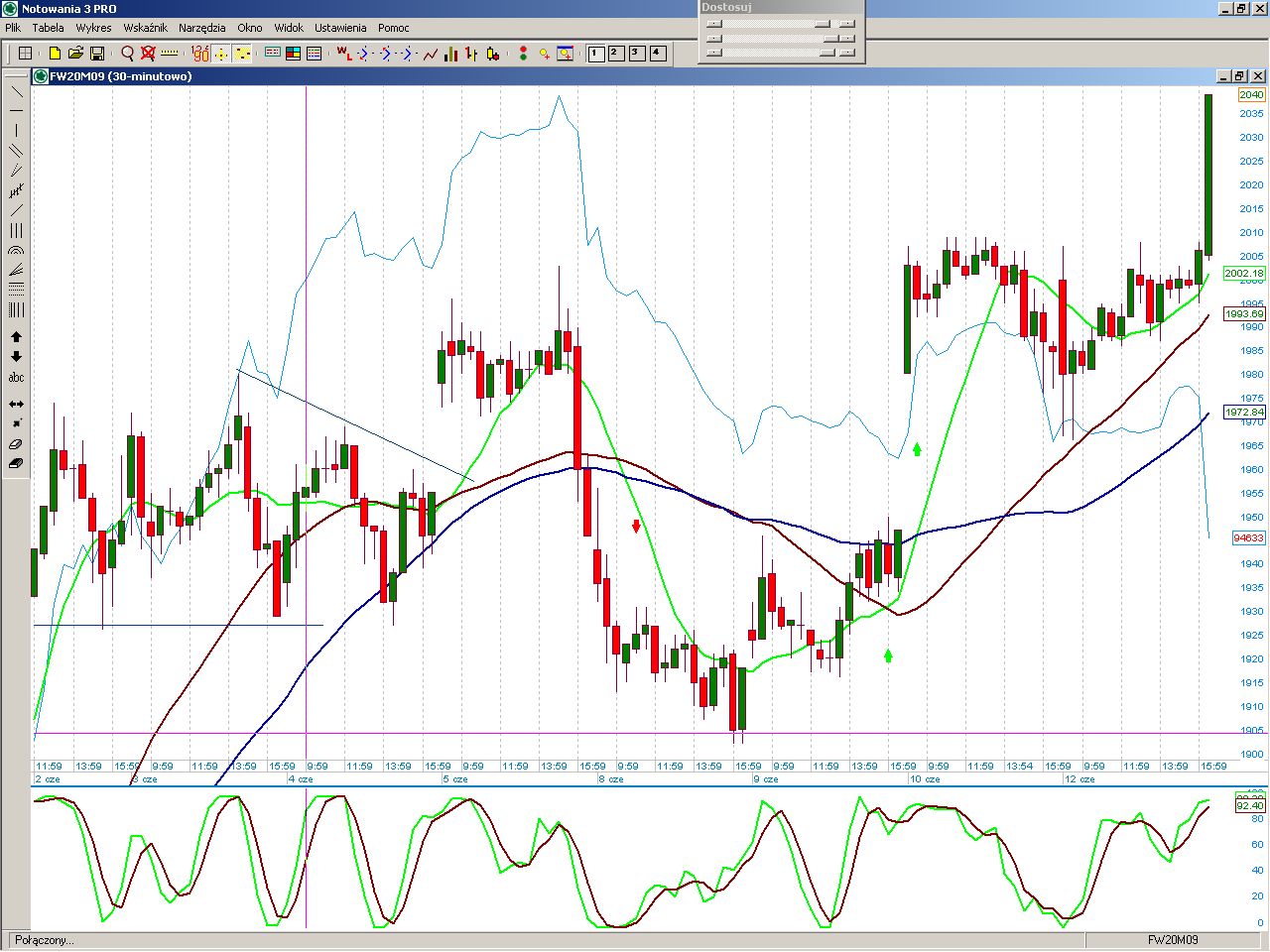Toggle the yellow dashed-line cursor button
Image resolution: width=1270 pixels, height=952 pixels.
click(243, 54)
